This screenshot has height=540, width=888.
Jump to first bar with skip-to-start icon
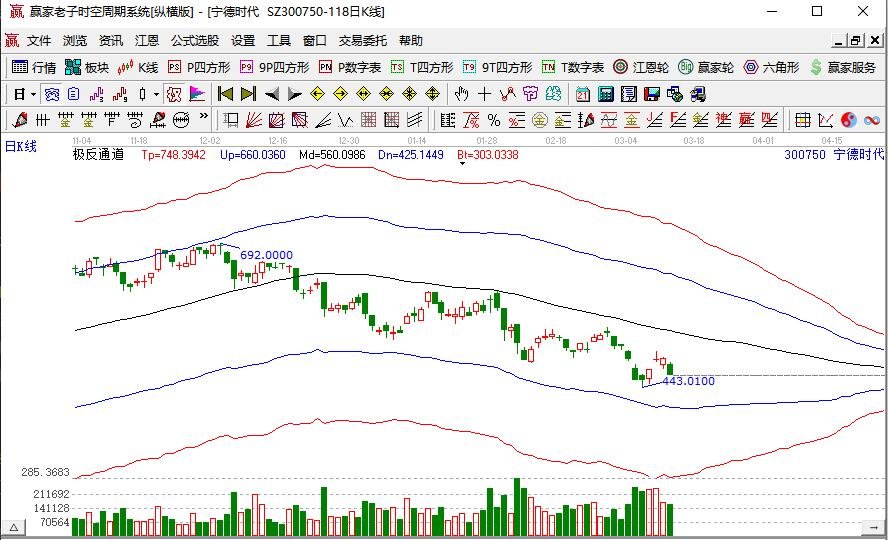225,94
